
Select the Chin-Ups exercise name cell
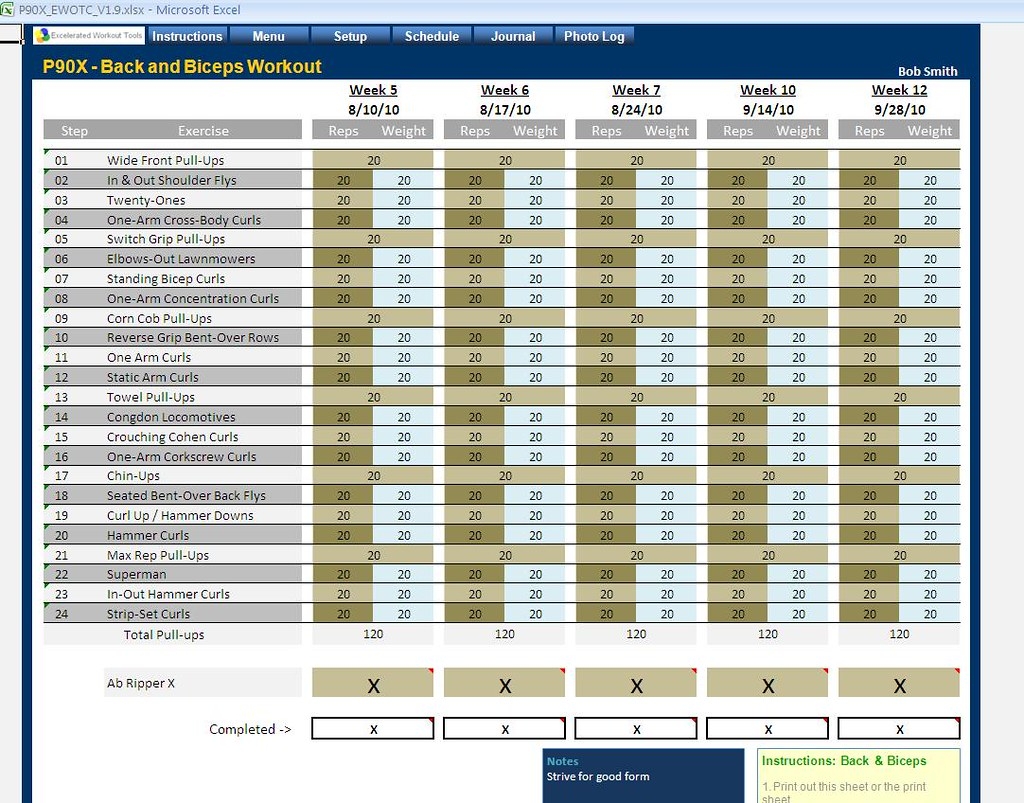pyautogui.click(x=133, y=476)
